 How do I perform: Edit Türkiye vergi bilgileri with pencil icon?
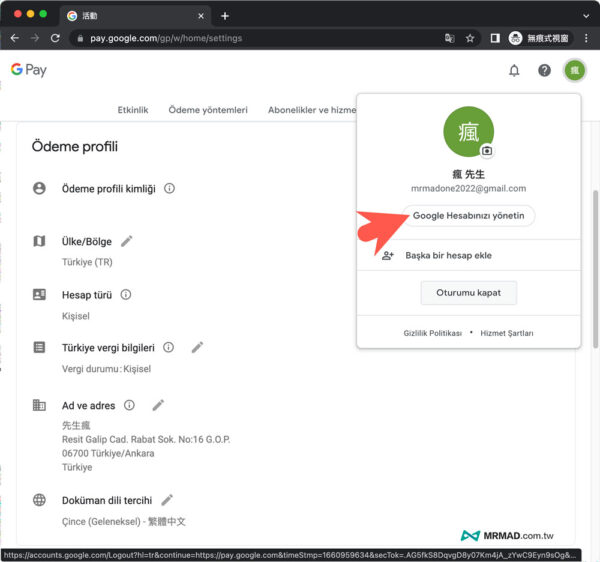point(197,347)
